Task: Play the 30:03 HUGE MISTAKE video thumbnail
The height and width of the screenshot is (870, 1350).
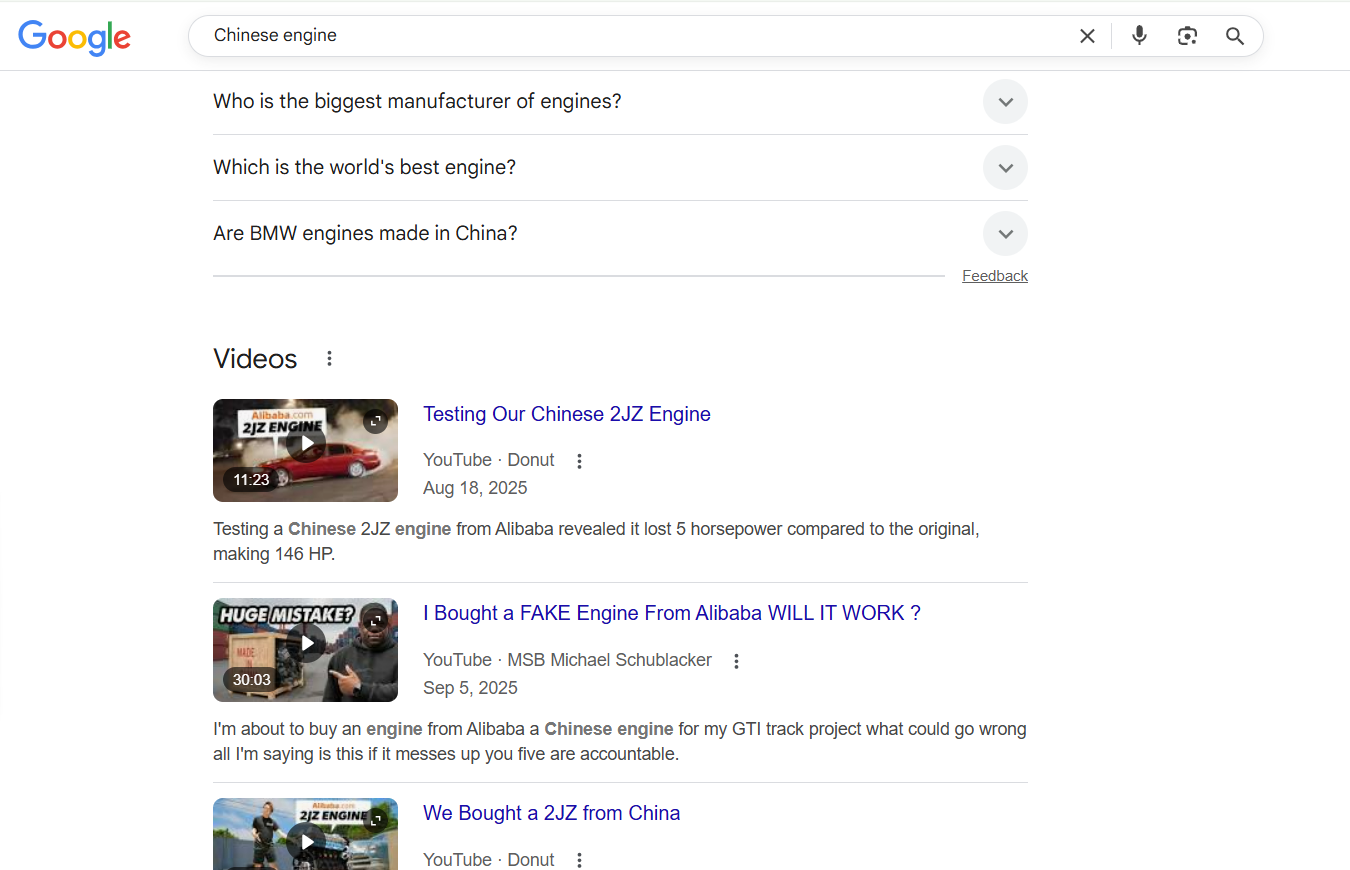Action: coord(305,644)
